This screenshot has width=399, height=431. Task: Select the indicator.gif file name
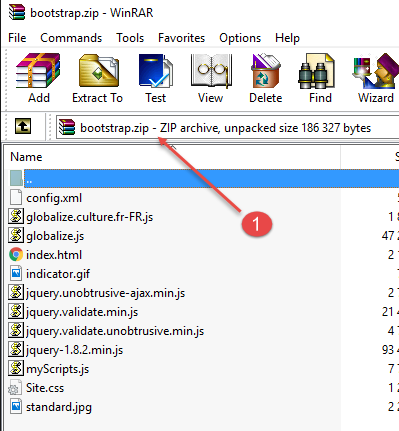[58, 274]
